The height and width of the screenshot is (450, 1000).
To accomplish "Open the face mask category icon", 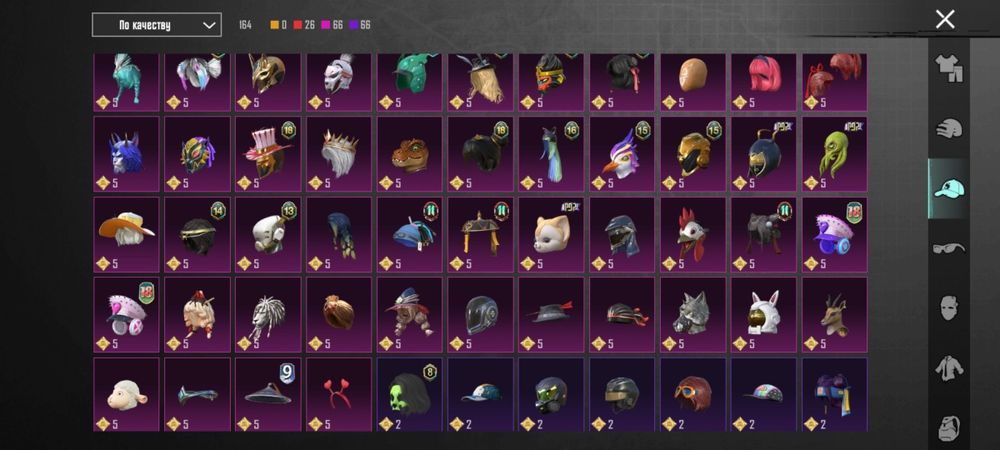I will tap(949, 308).
